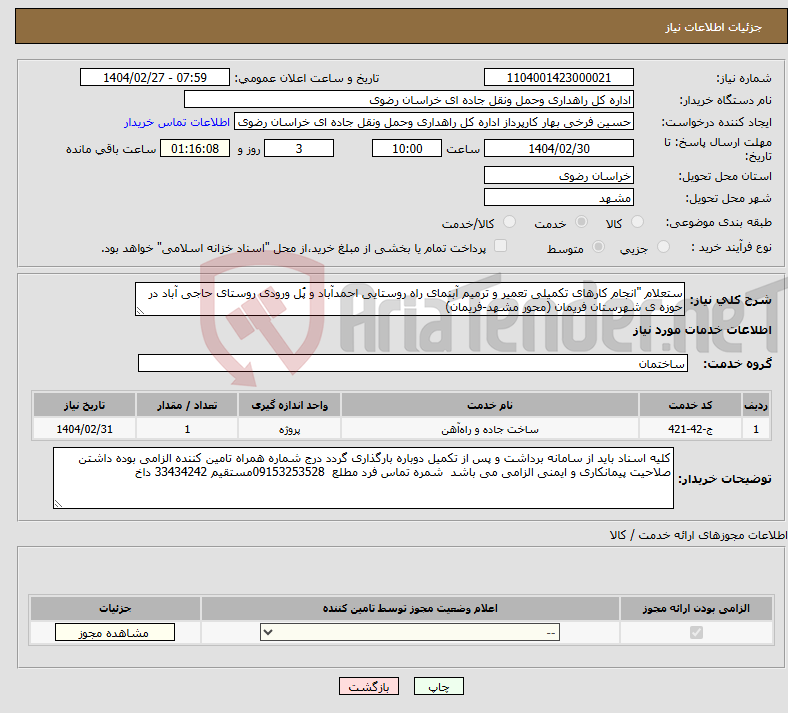Click the general need description textarea
This screenshot has width=788, height=713.
410,299
